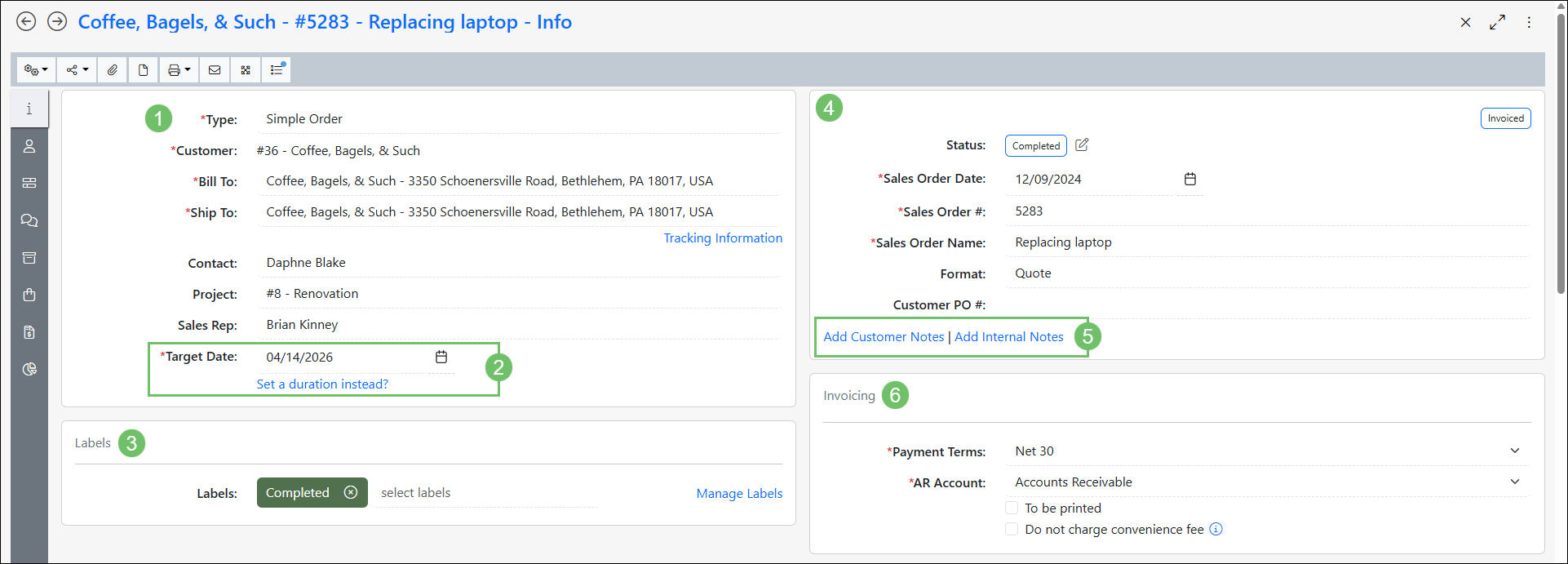
Task: Open the pie chart sidebar icon
Action: pyautogui.click(x=29, y=369)
